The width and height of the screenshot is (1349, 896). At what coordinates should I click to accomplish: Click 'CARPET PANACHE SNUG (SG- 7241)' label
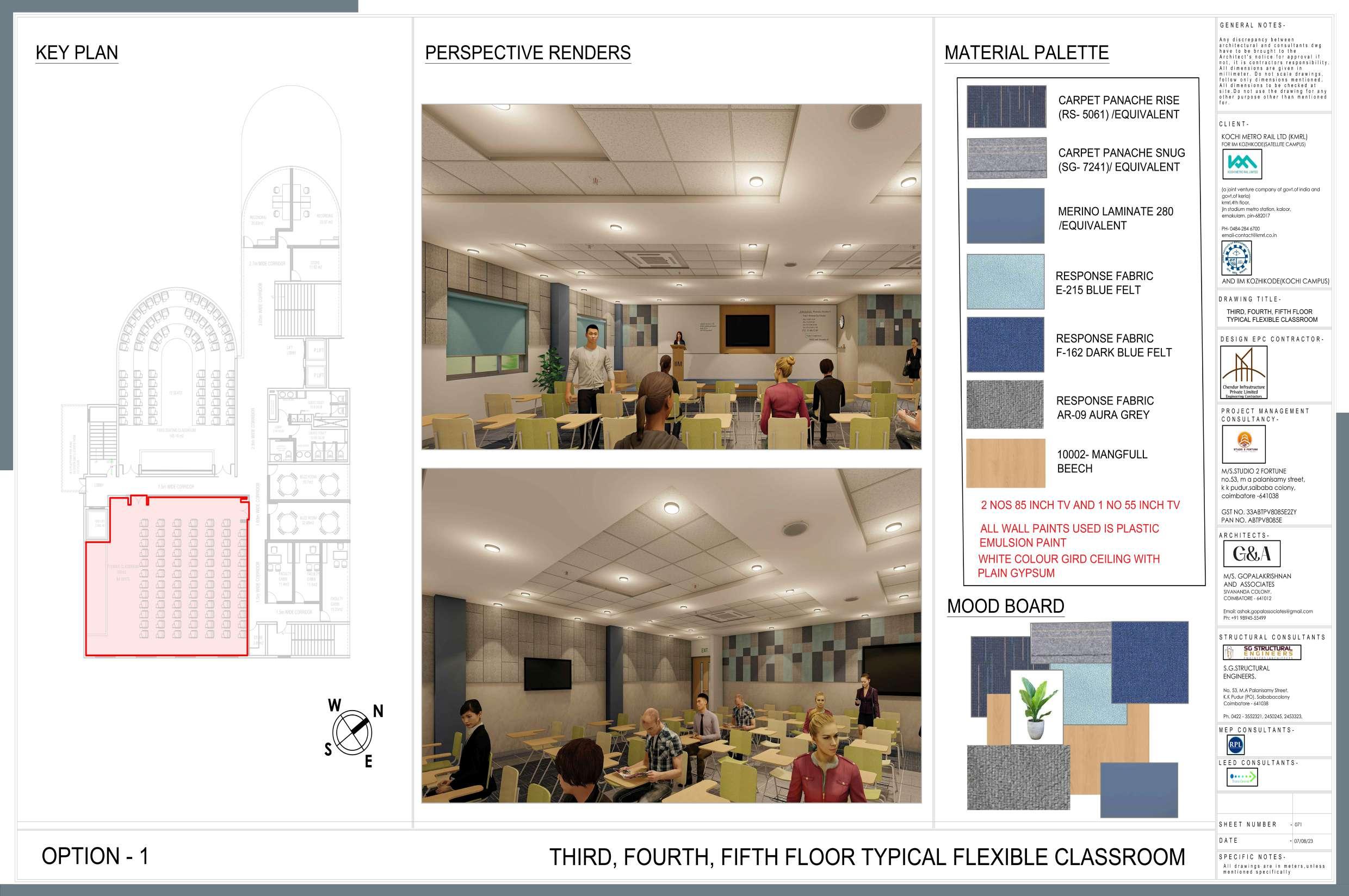(1122, 159)
